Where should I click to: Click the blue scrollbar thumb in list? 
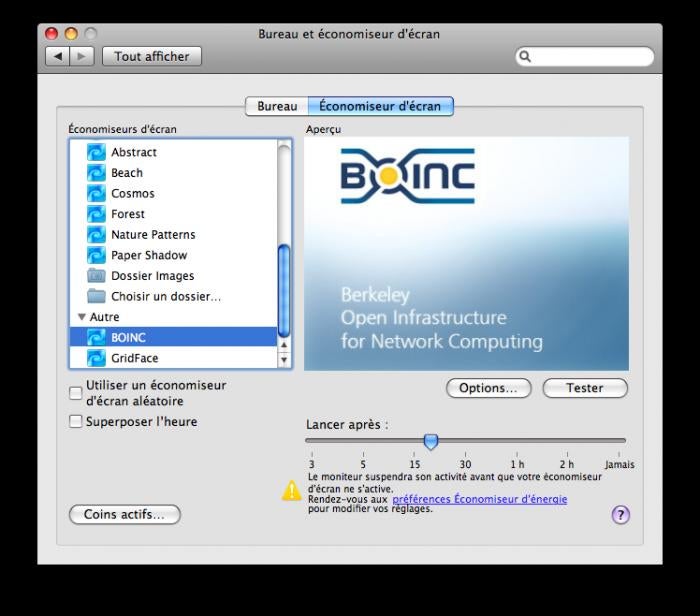[284, 291]
